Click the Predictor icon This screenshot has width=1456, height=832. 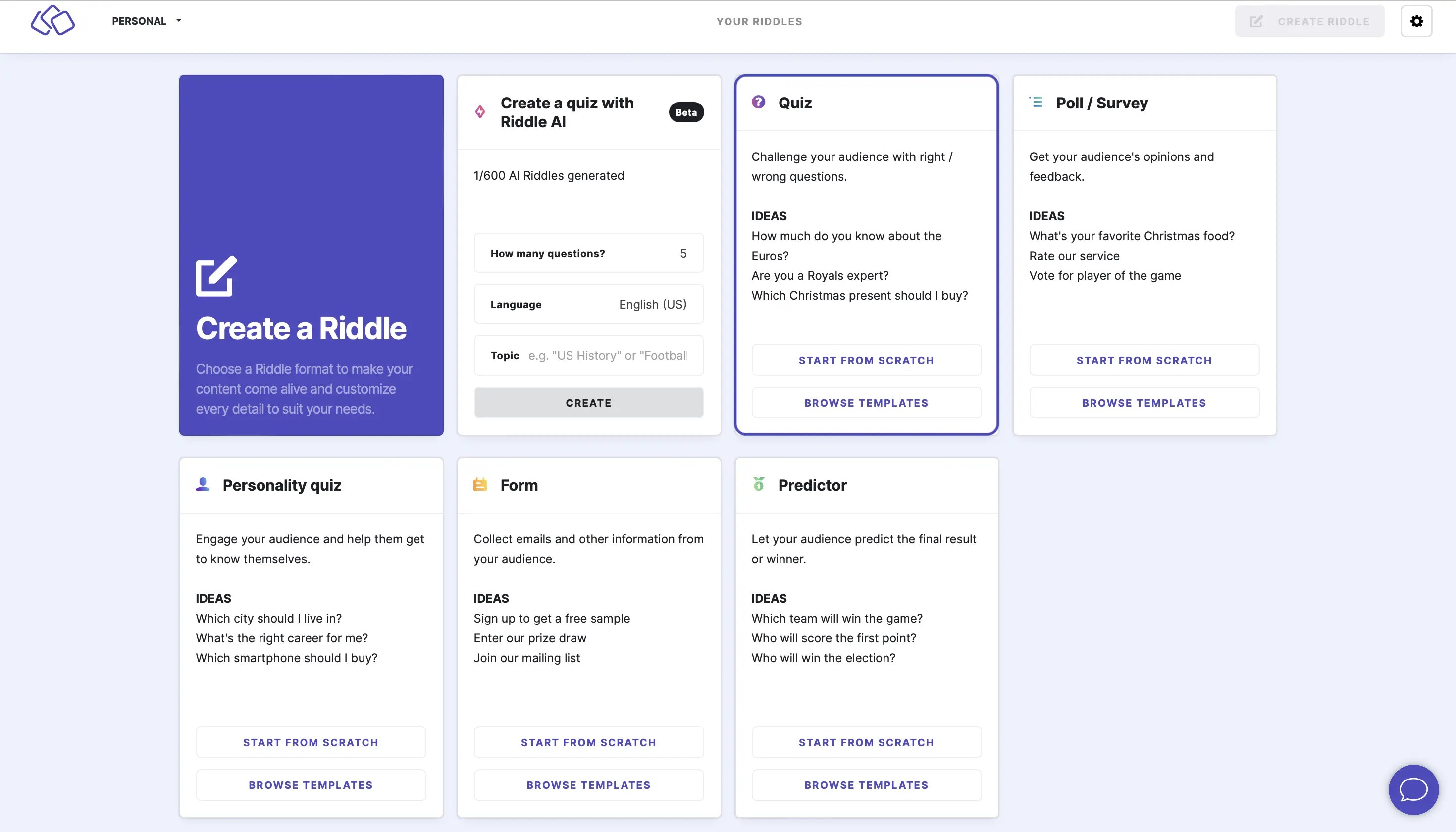point(758,483)
